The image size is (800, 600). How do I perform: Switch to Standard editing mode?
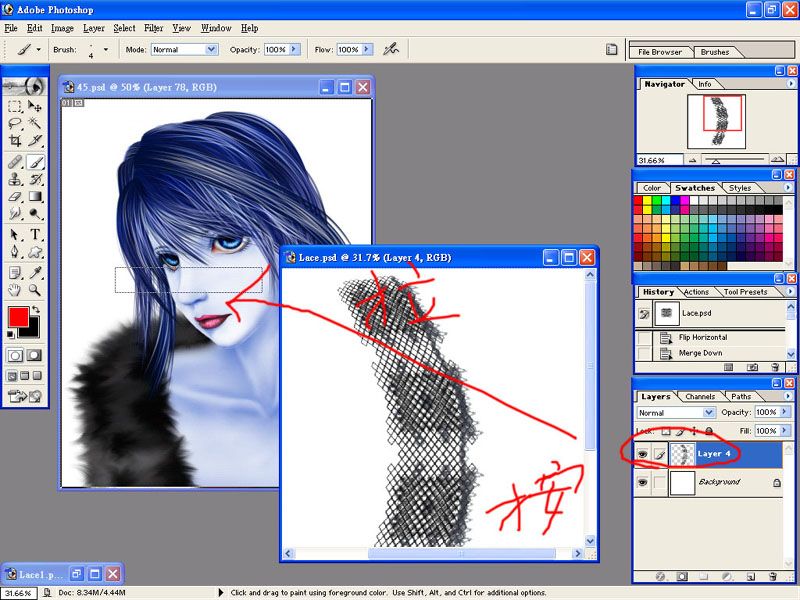[15, 355]
